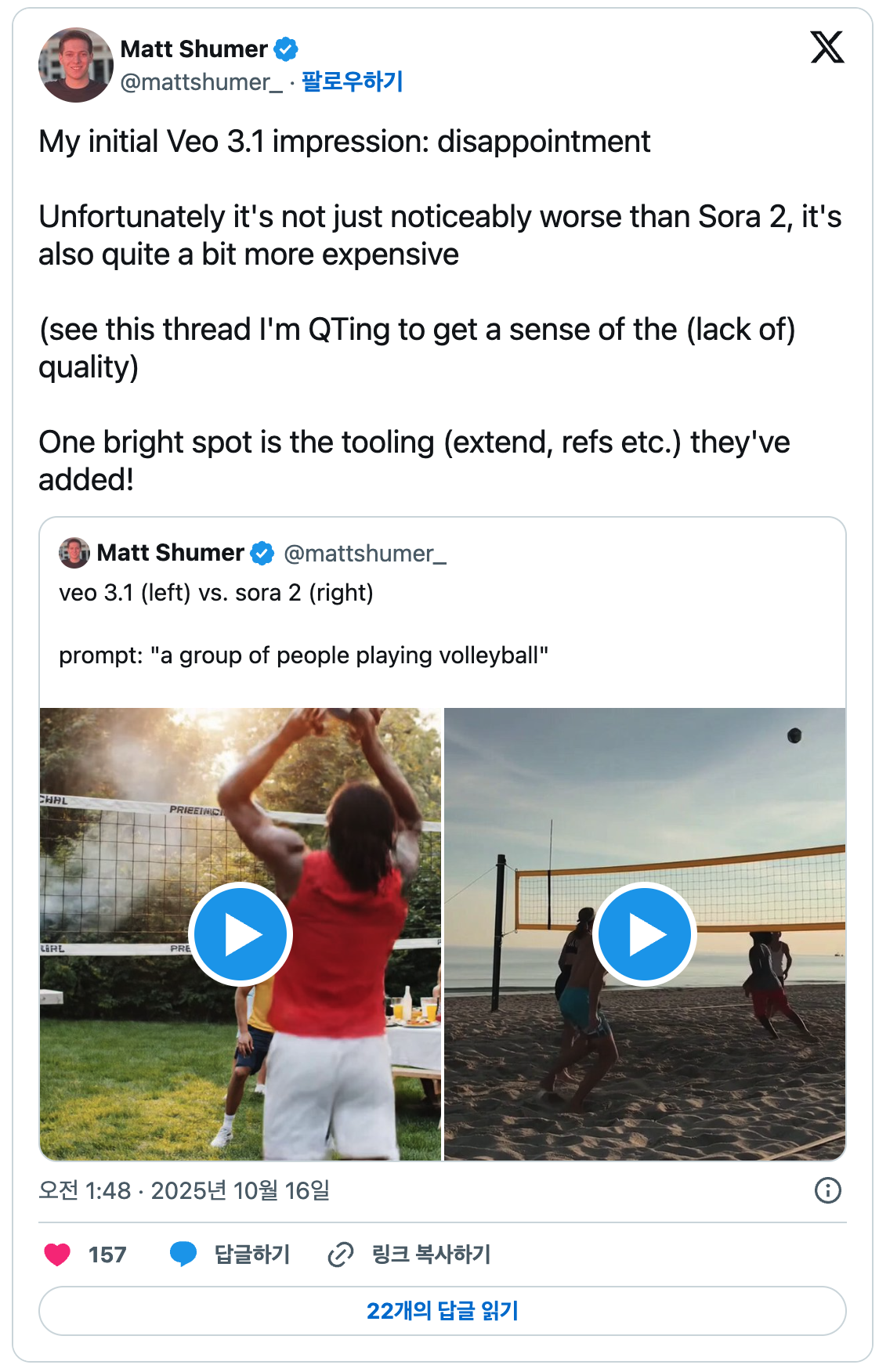Screen dimensions: 879x1372
Task: Play the left Veo 3.1 video
Action: [241, 934]
